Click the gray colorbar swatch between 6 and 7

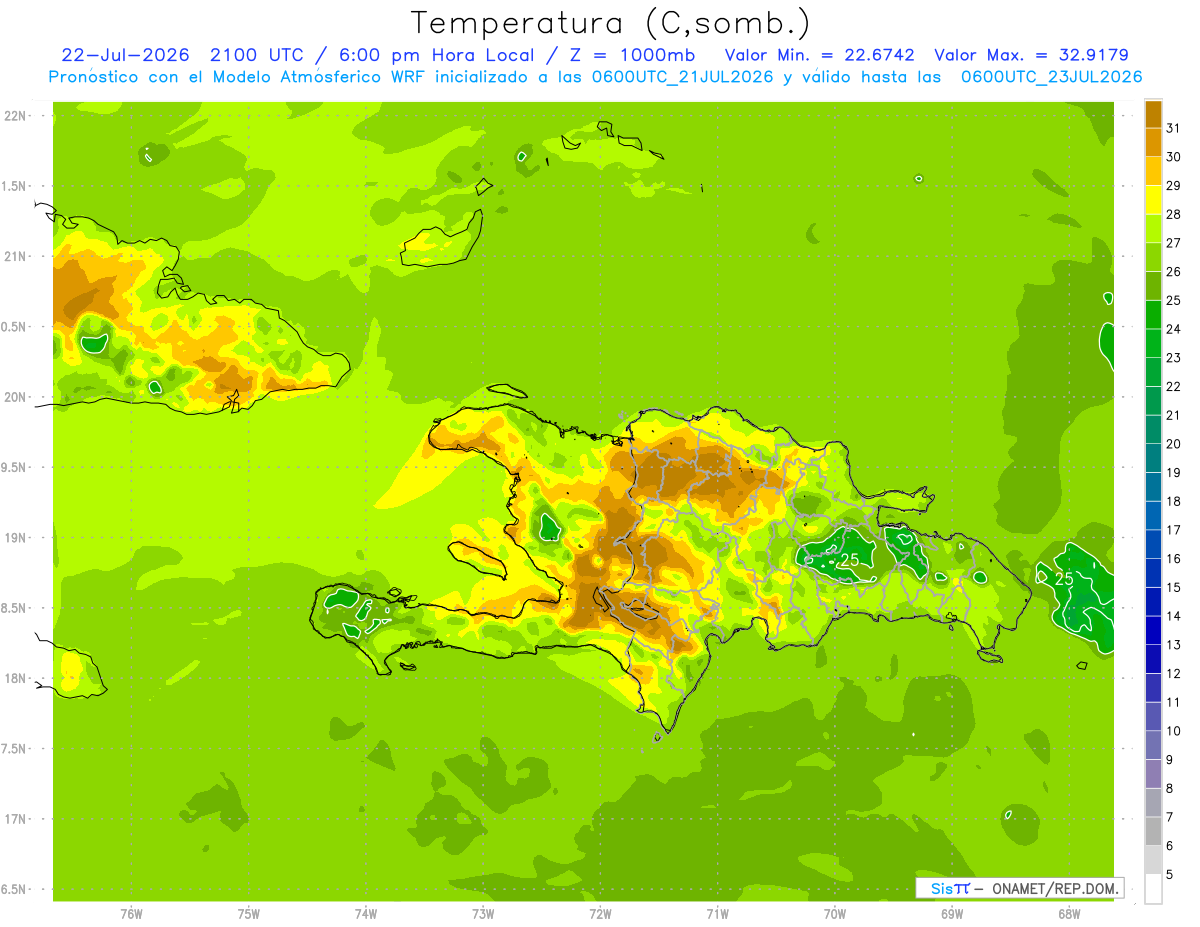1153,831
